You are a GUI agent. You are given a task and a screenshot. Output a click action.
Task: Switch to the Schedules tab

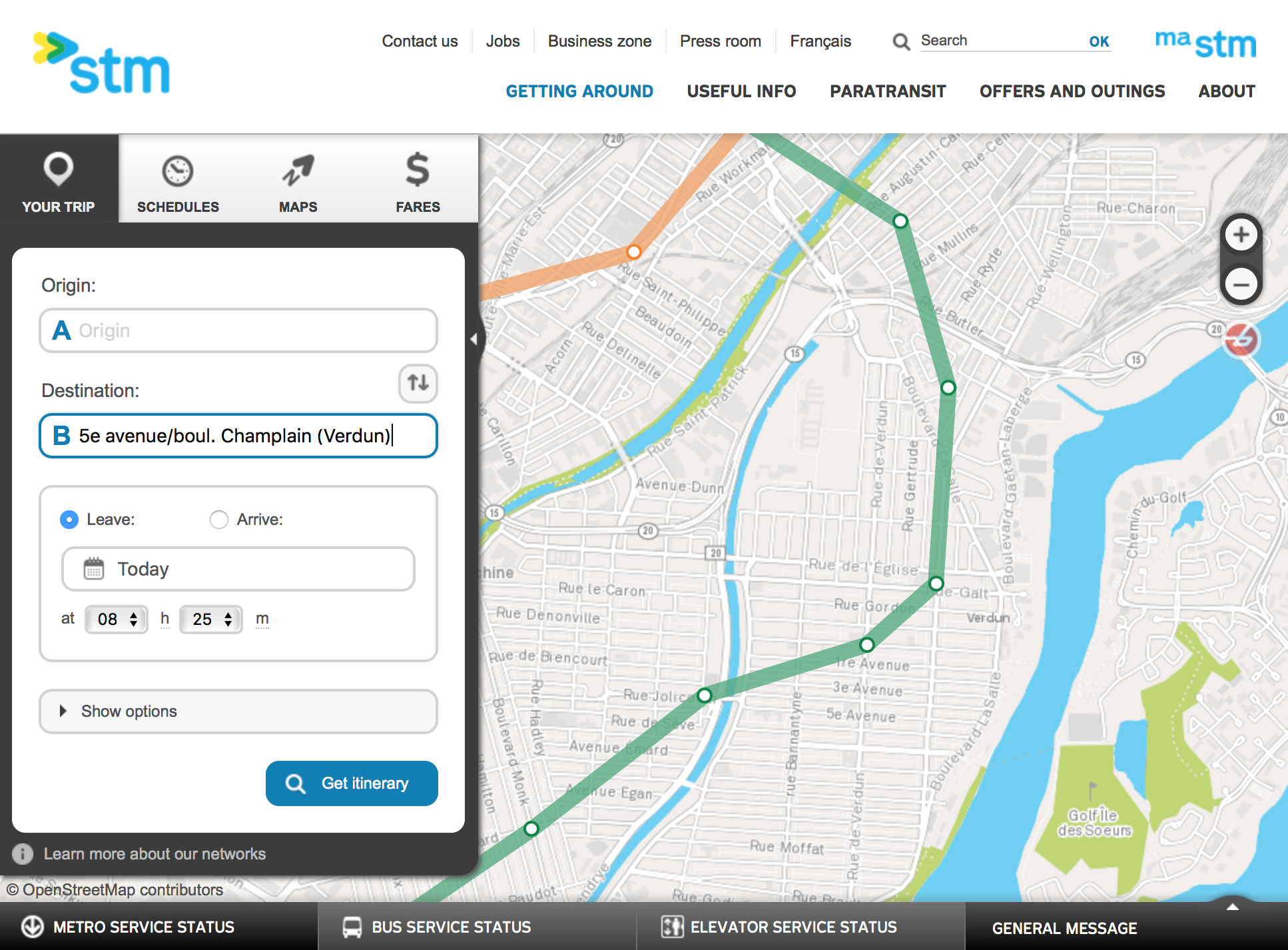178,180
